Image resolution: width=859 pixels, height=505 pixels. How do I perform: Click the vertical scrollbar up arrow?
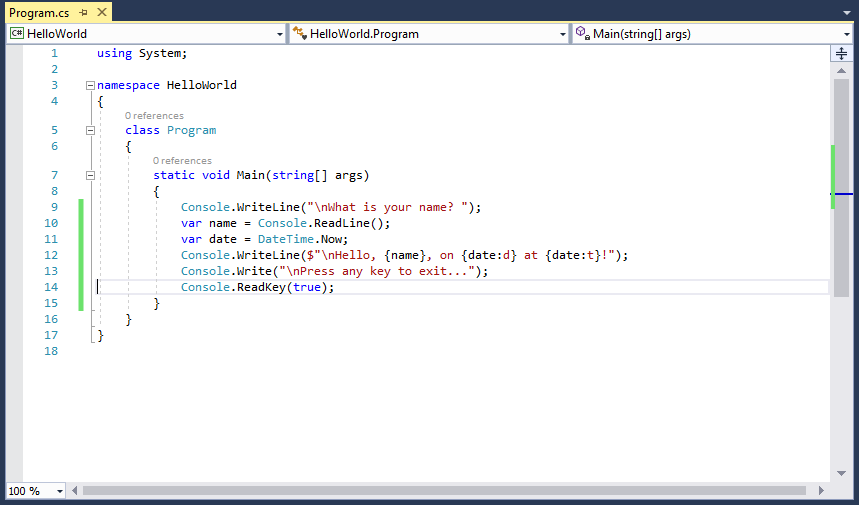click(x=841, y=71)
